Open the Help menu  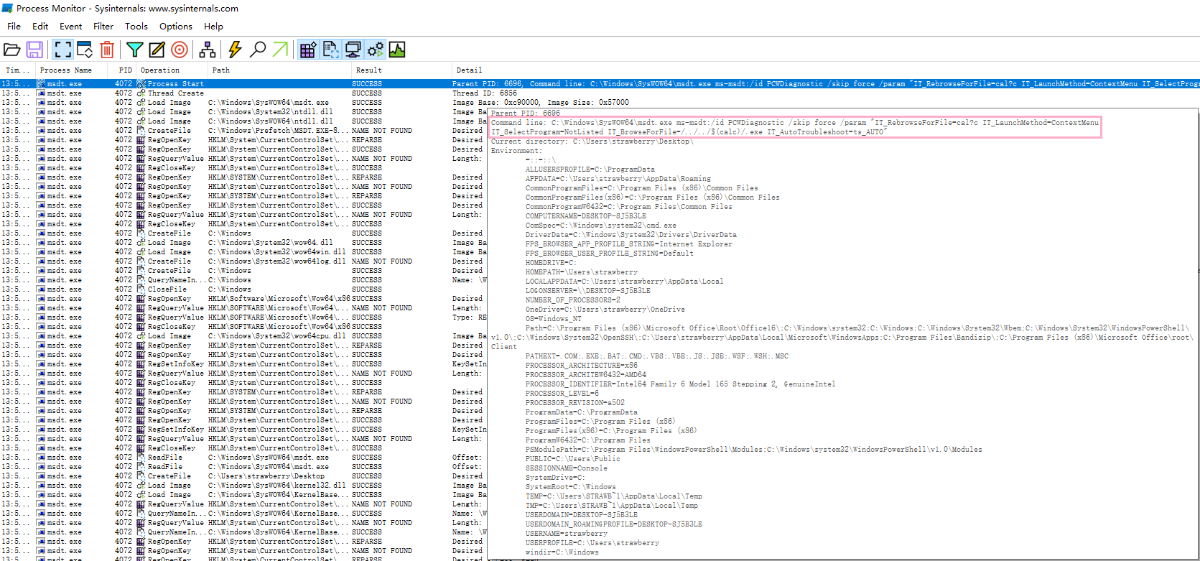click(x=214, y=26)
